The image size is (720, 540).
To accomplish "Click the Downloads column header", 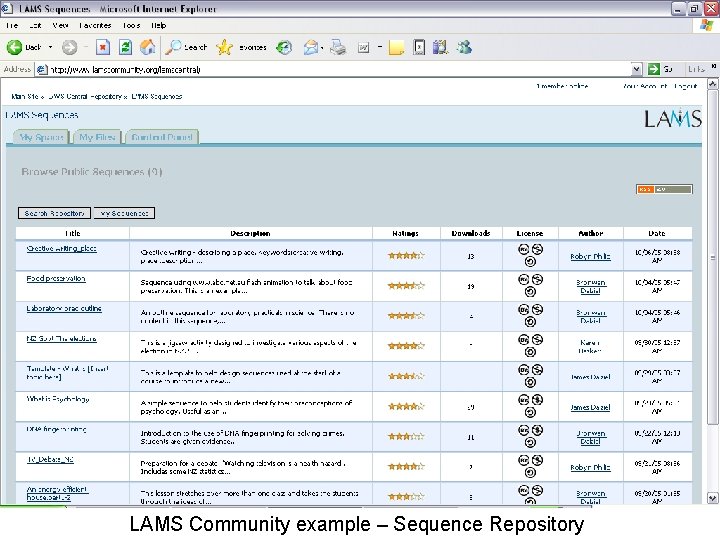I will [x=471, y=233].
